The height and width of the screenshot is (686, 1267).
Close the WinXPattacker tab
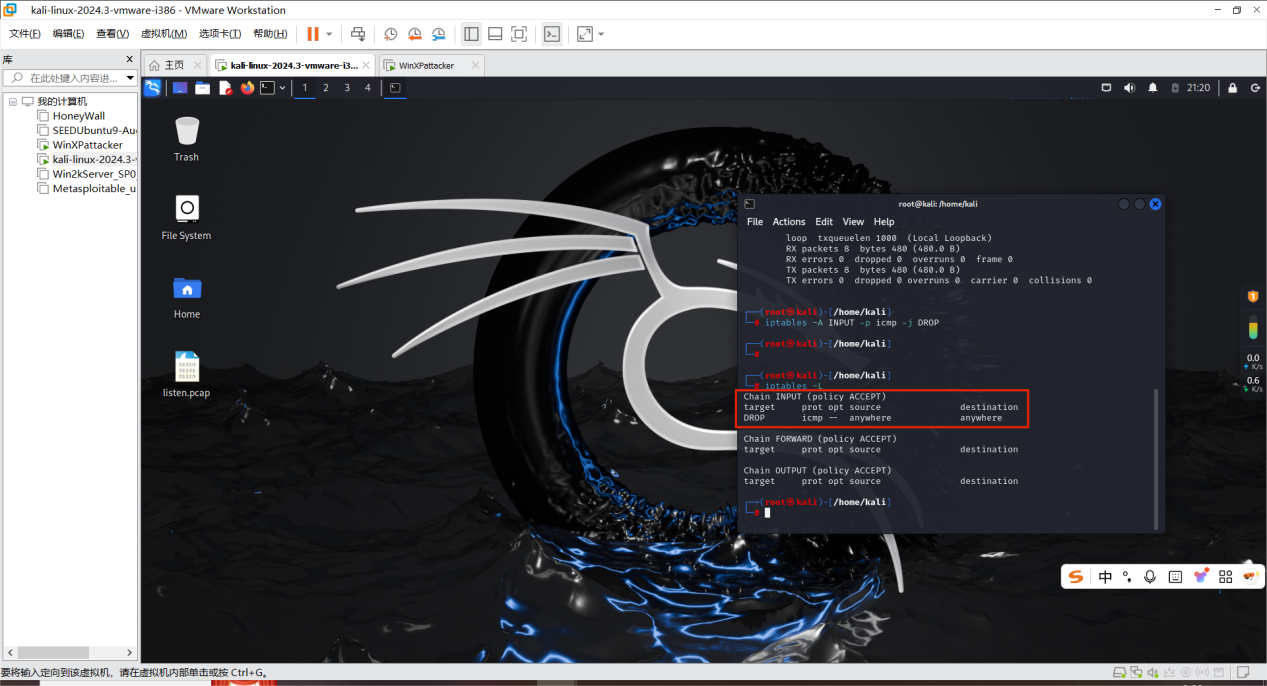pos(474,65)
